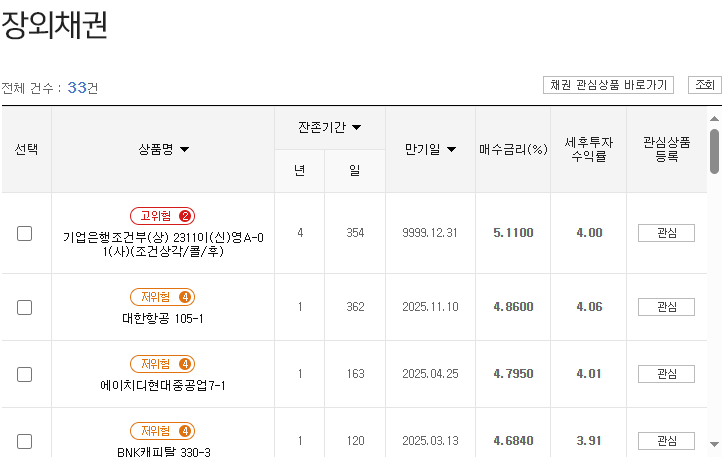Open 채권 관심상품 바로가기 button
726x462 pixels.
point(608,85)
